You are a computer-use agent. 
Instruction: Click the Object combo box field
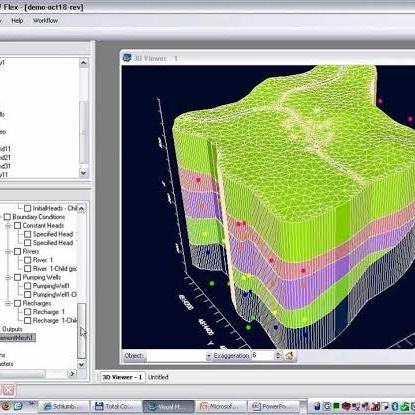click(176, 356)
